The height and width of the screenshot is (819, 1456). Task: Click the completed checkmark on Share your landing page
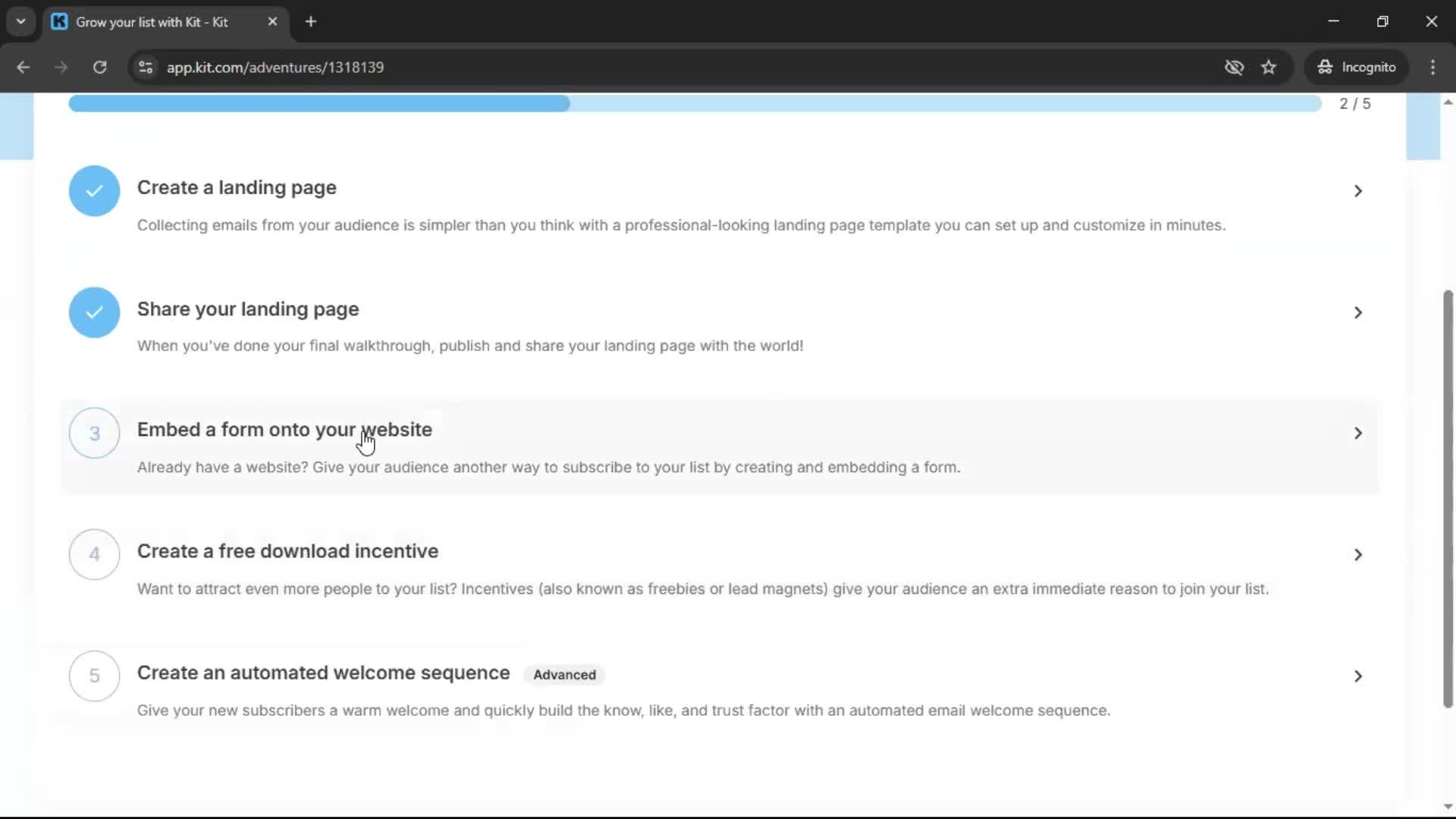(93, 312)
